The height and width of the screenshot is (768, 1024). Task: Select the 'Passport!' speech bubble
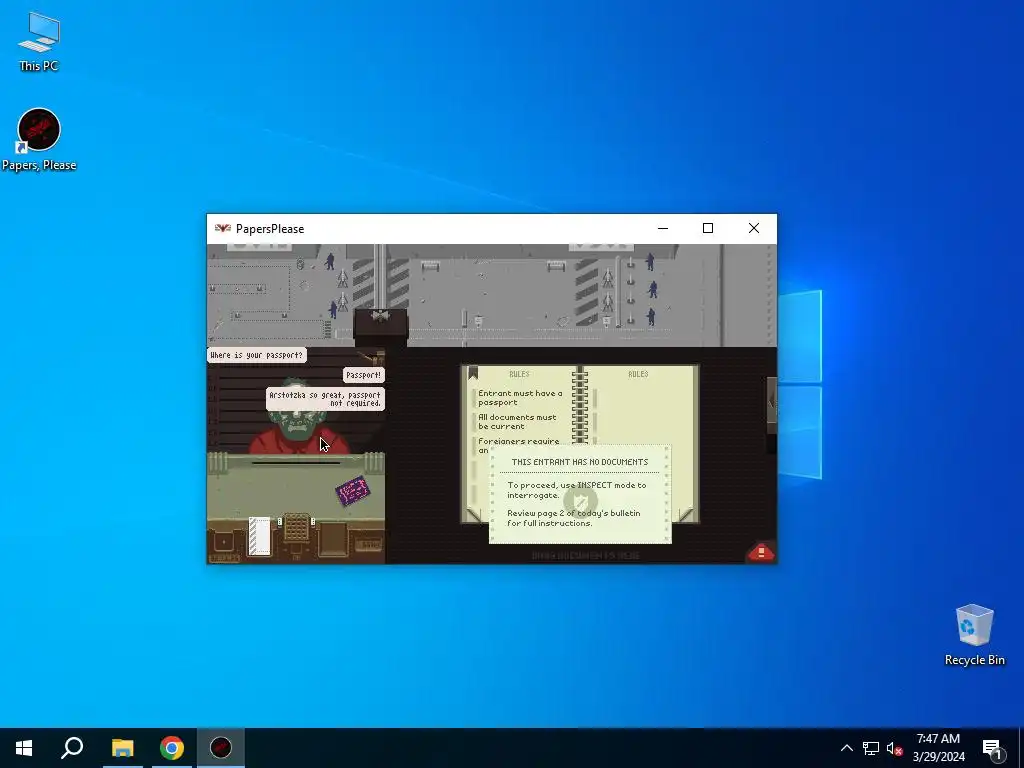[364, 375]
